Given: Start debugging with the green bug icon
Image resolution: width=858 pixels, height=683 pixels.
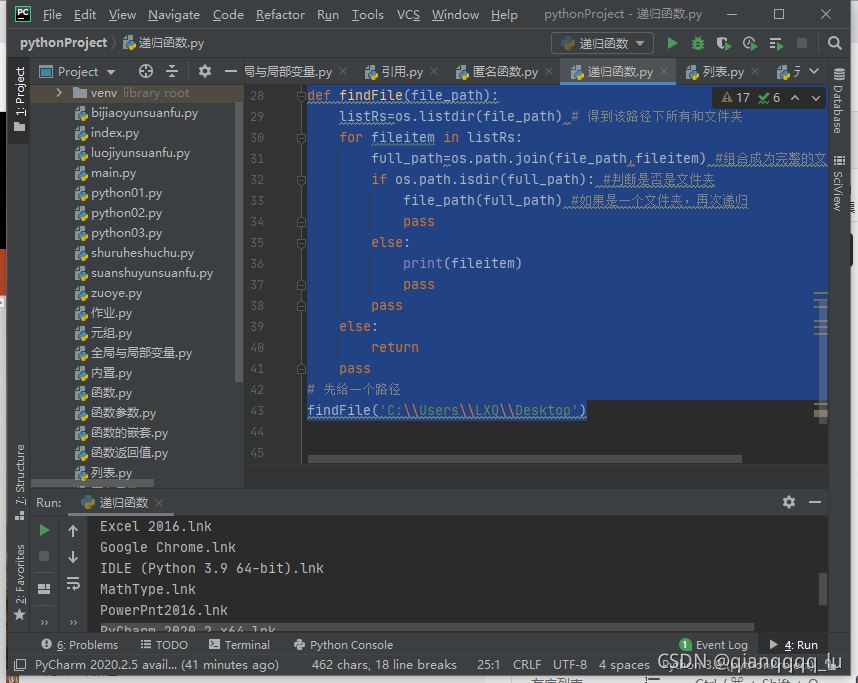Looking at the screenshot, I should [698, 43].
